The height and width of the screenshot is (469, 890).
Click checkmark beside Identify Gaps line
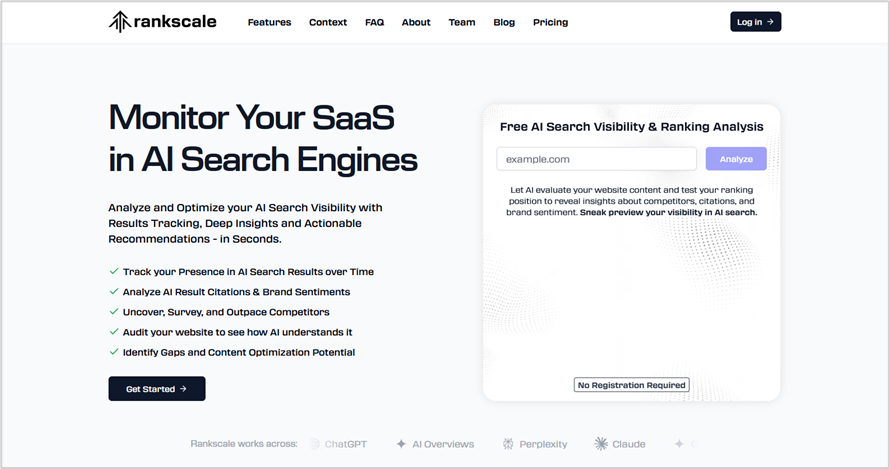[114, 352]
